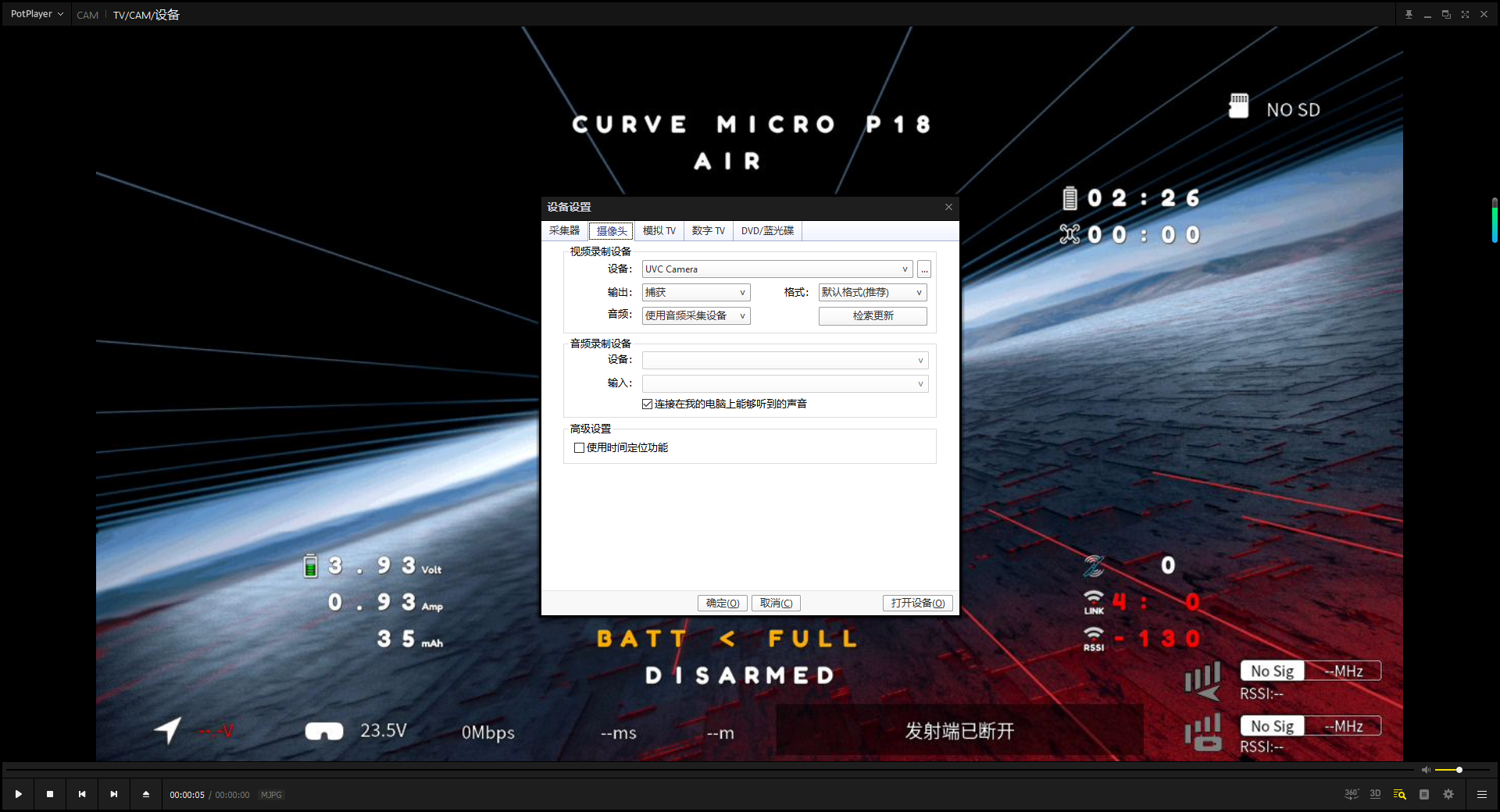Image resolution: width=1500 pixels, height=812 pixels.
Task: Click the 检索更新 button
Action: (873, 315)
